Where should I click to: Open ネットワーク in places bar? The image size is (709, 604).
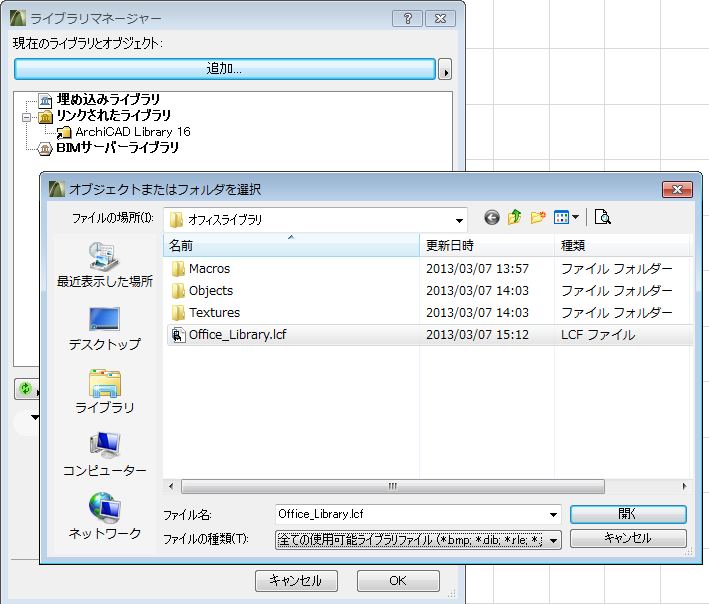tap(104, 517)
